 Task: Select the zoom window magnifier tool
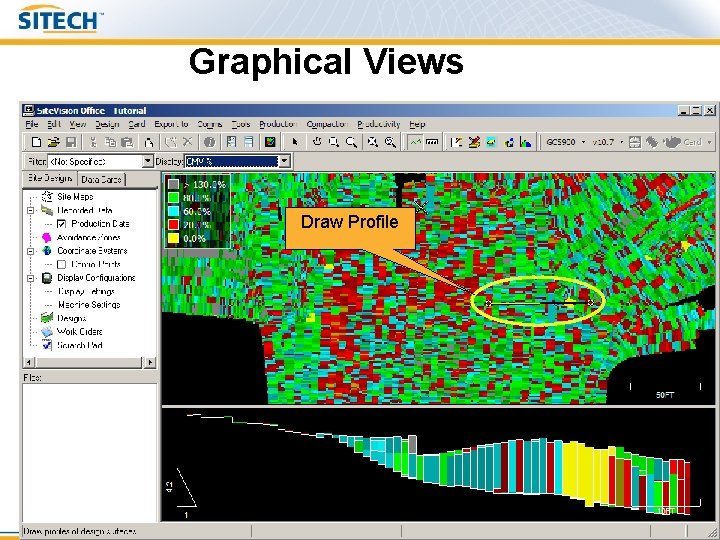click(334, 142)
